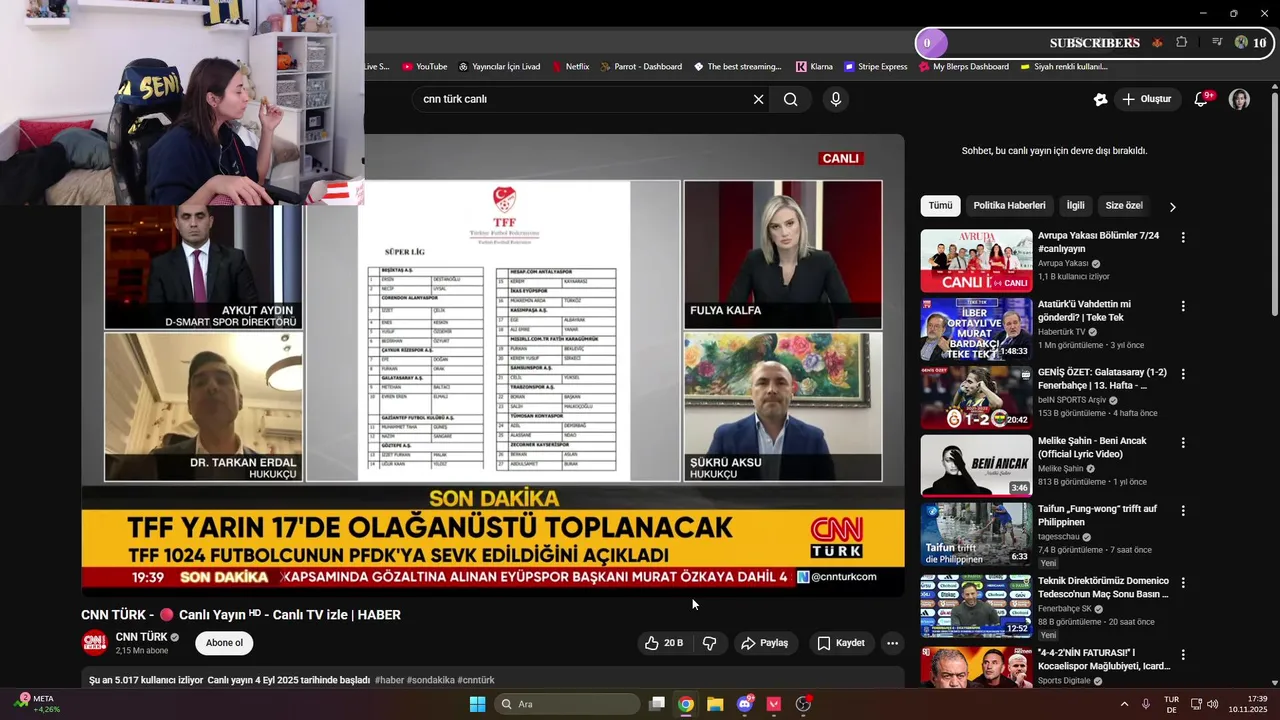Select the Politika Haberleri chip

1009,206
